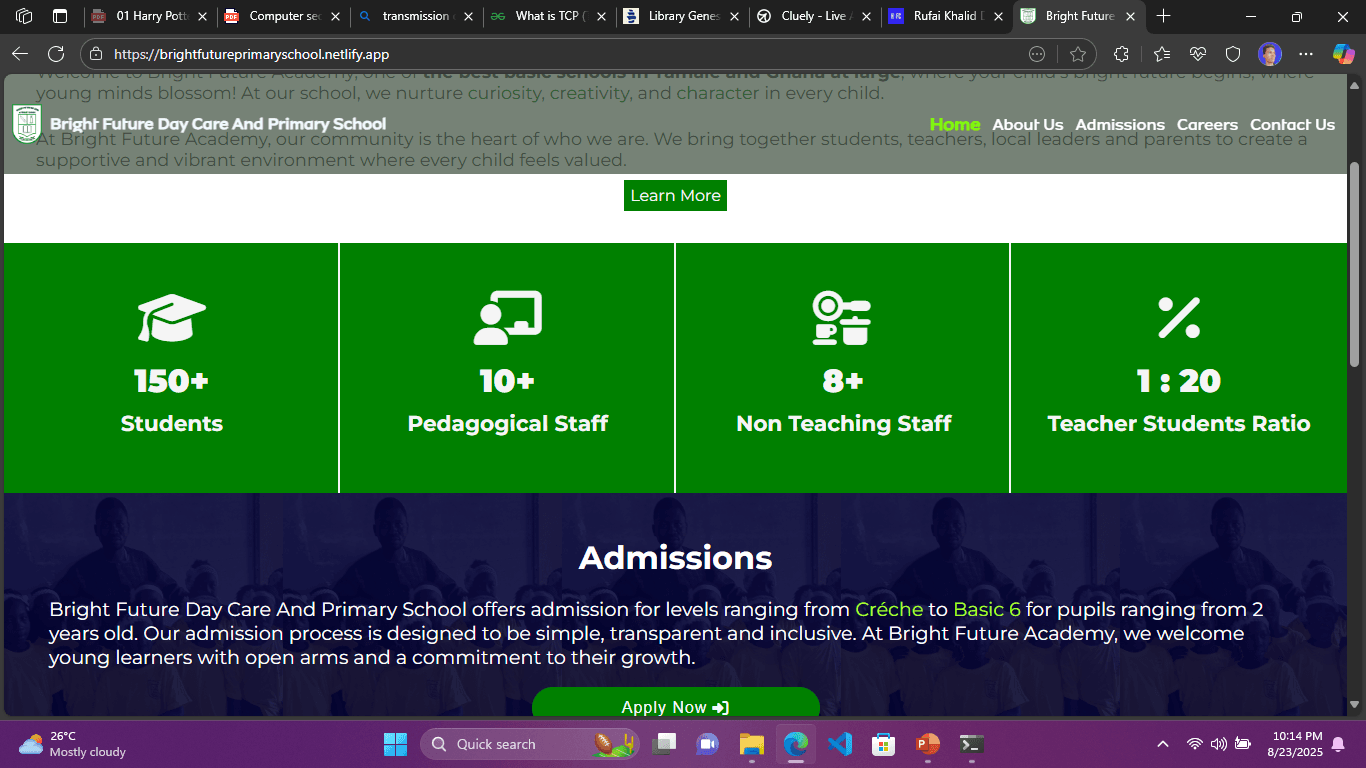Click the browser profile avatar
The width and height of the screenshot is (1366, 768).
tap(1269, 54)
